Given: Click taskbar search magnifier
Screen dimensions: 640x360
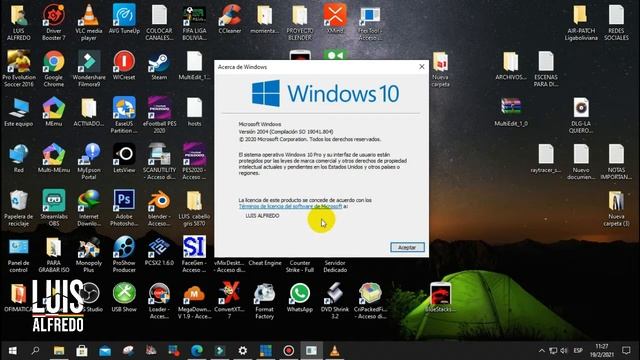Looking at the screenshot, I should tap(36, 351).
